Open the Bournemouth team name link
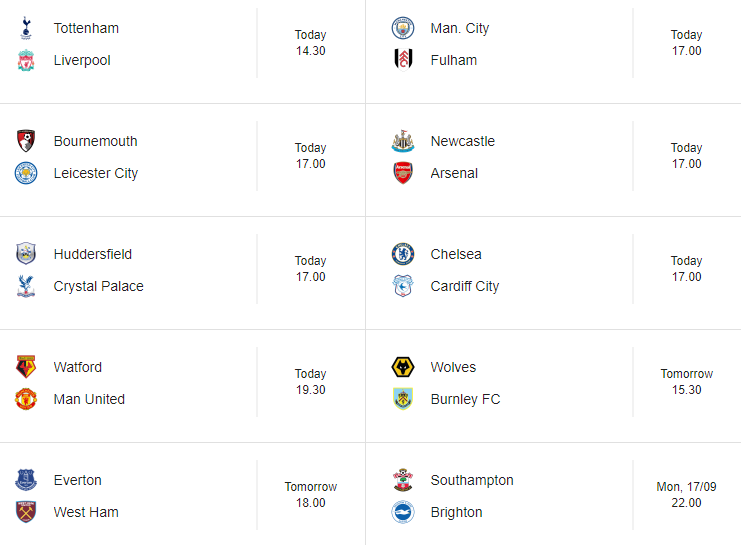Viewport: 741px width, 545px height. pyautogui.click(x=95, y=141)
